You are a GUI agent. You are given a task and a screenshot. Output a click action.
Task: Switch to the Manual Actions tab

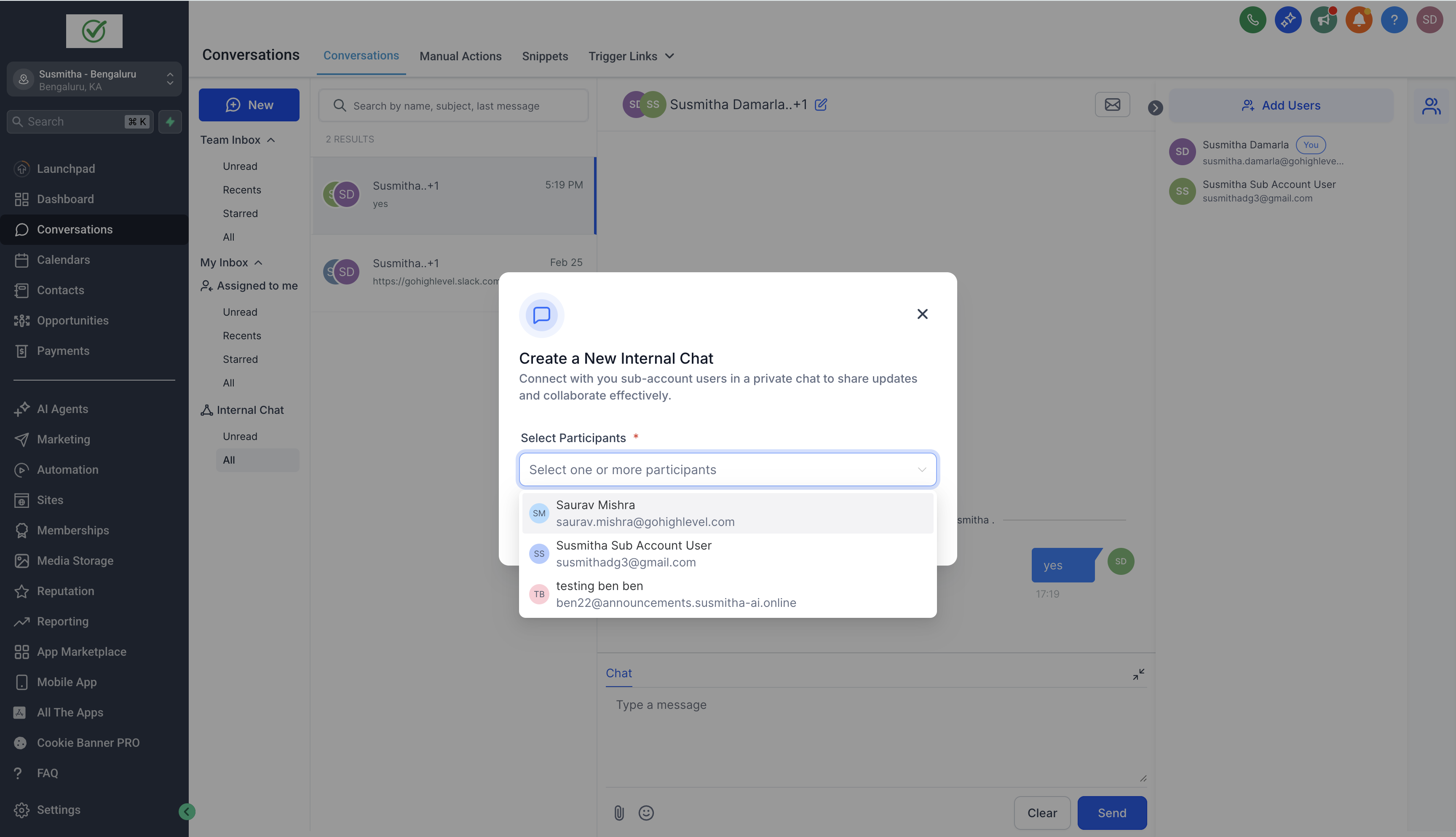pyautogui.click(x=461, y=56)
